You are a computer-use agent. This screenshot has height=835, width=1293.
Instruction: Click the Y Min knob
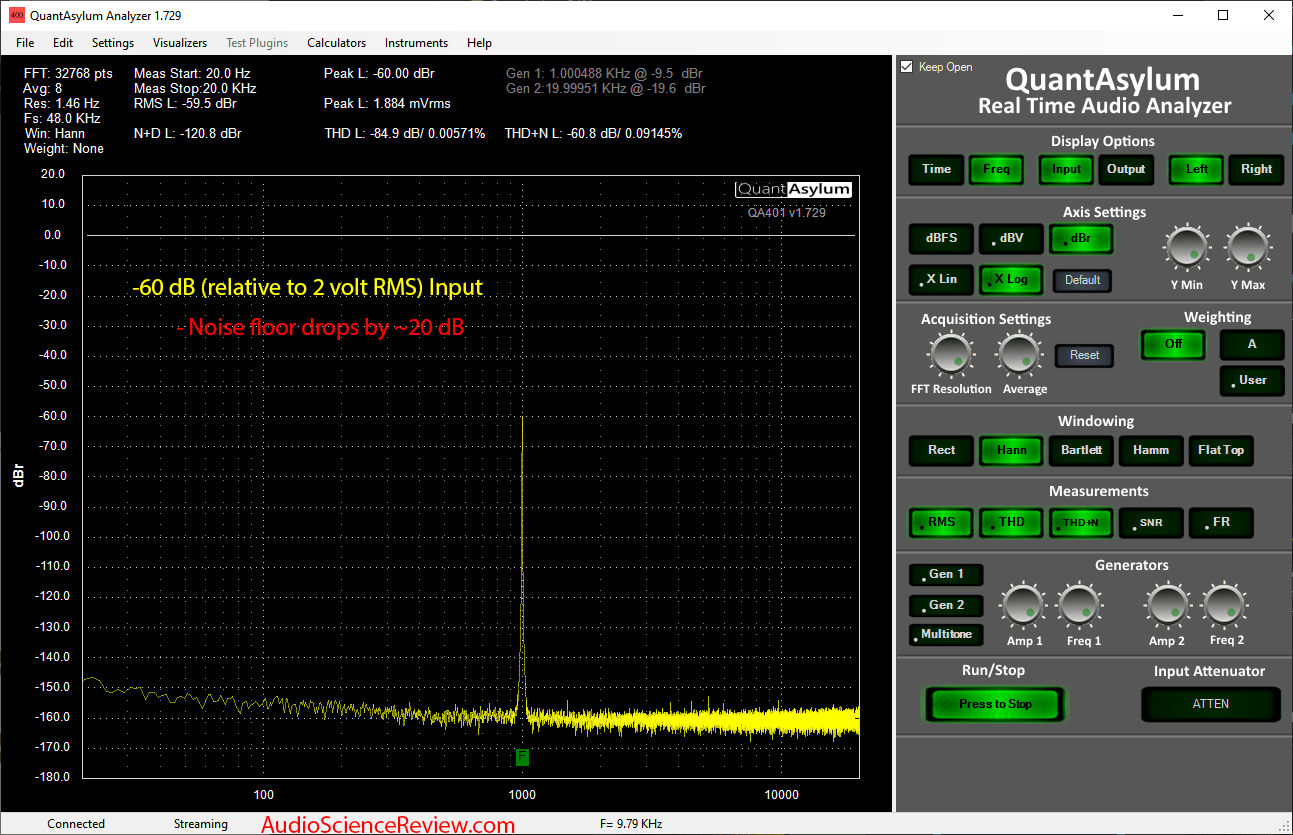[1186, 247]
